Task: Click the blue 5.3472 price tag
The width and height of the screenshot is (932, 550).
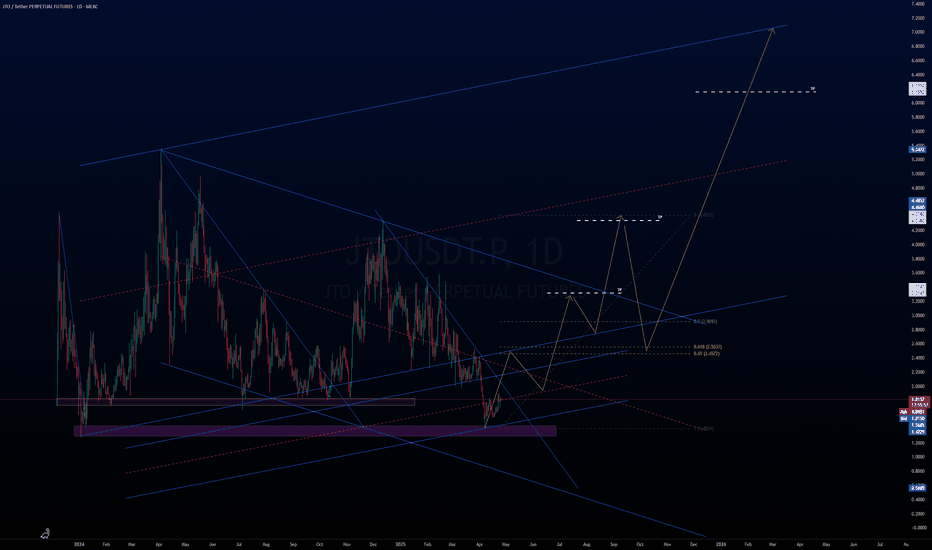Action: coord(918,150)
